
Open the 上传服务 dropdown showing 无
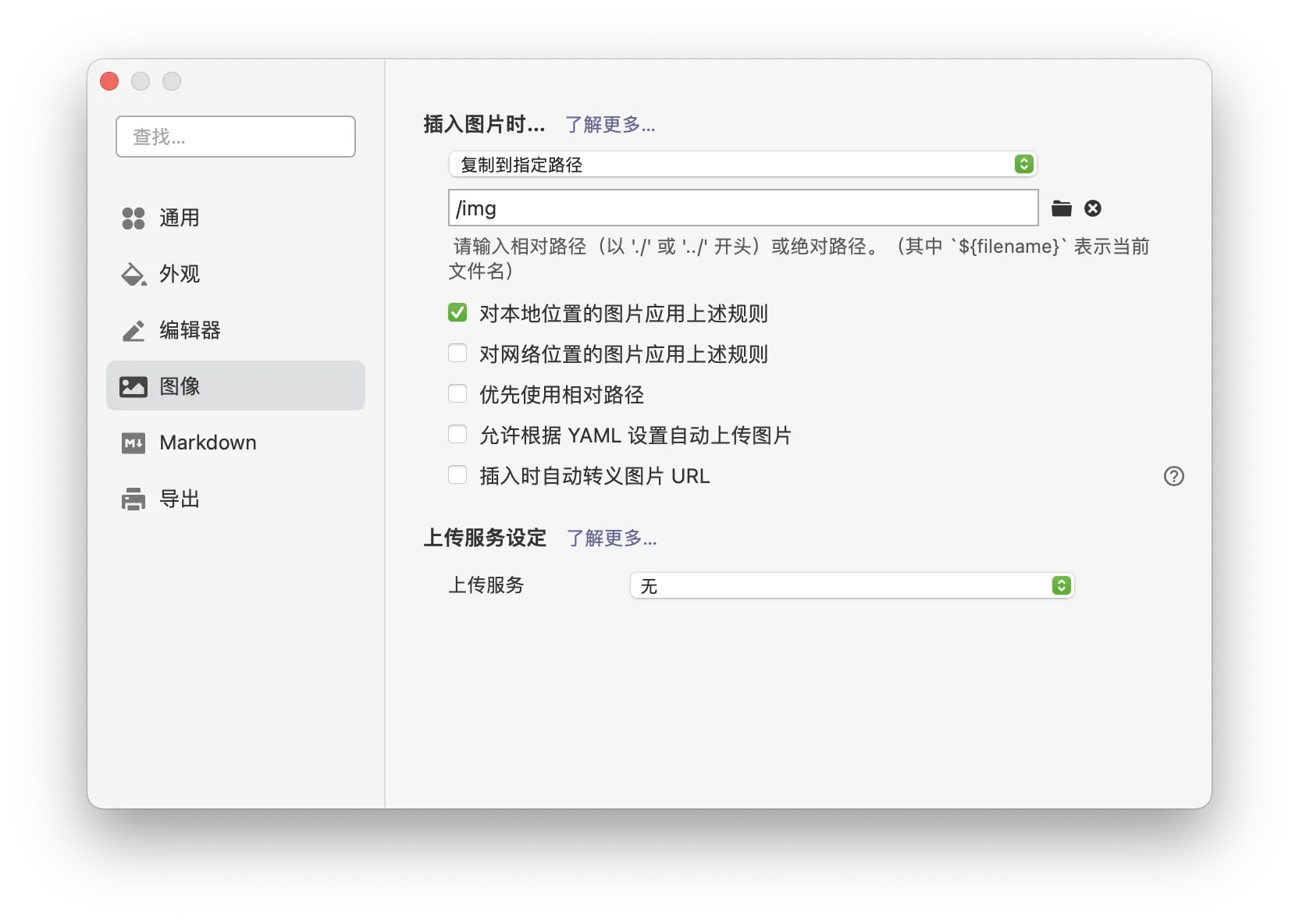pyautogui.click(x=851, y=585)
